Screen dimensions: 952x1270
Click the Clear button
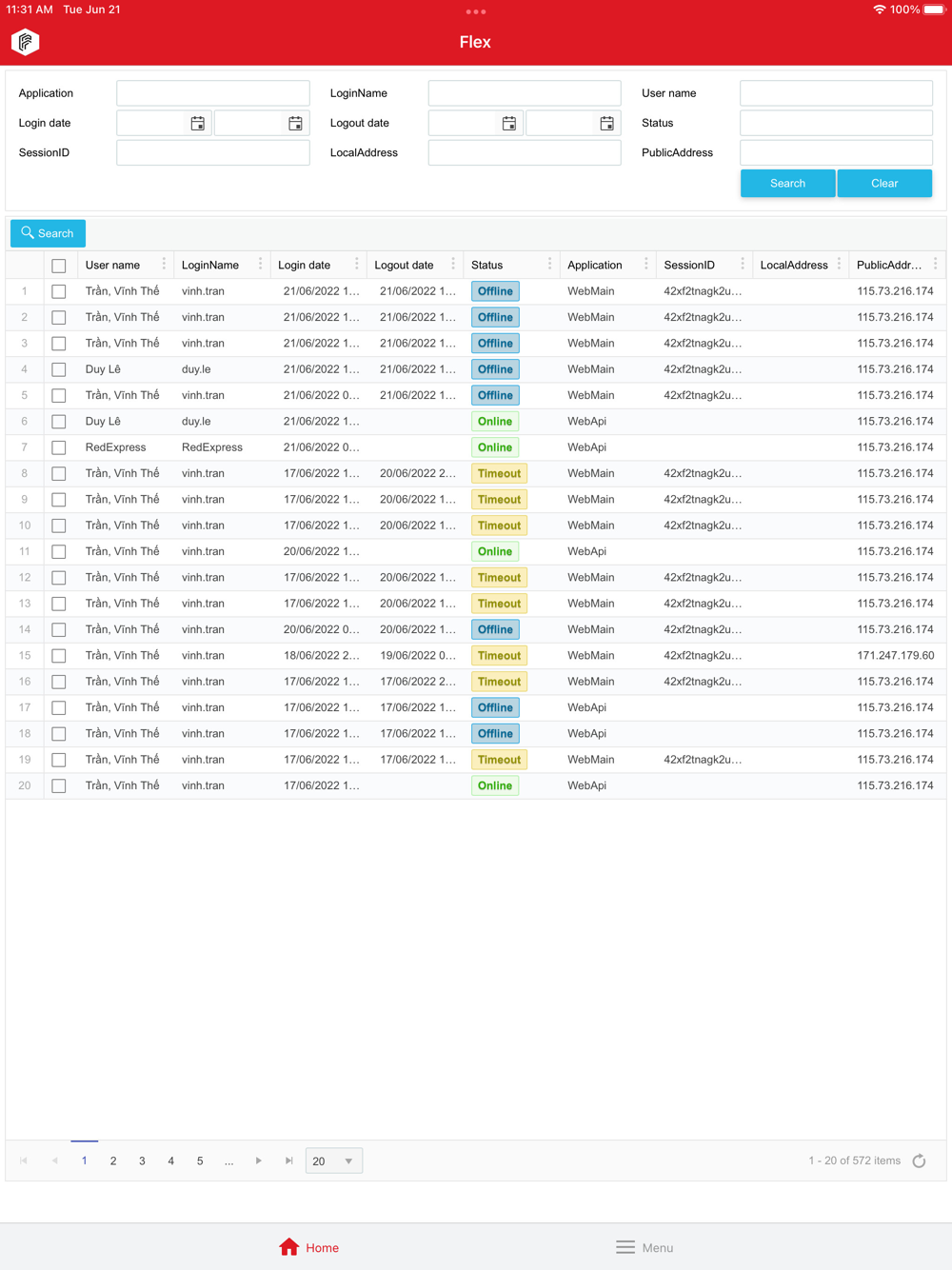(884, 183)
